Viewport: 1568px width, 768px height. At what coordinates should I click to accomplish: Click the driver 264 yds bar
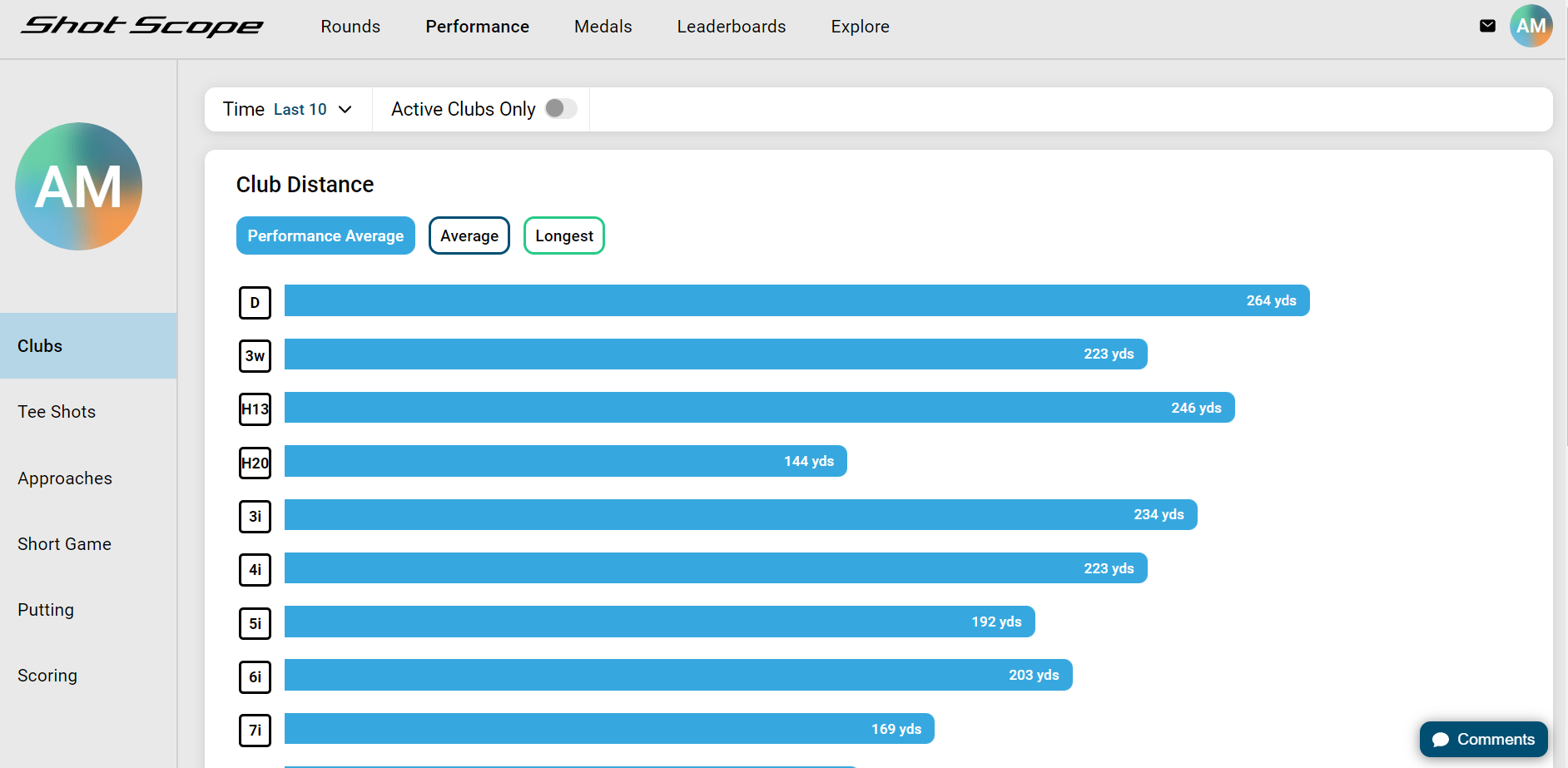(797, 300)
